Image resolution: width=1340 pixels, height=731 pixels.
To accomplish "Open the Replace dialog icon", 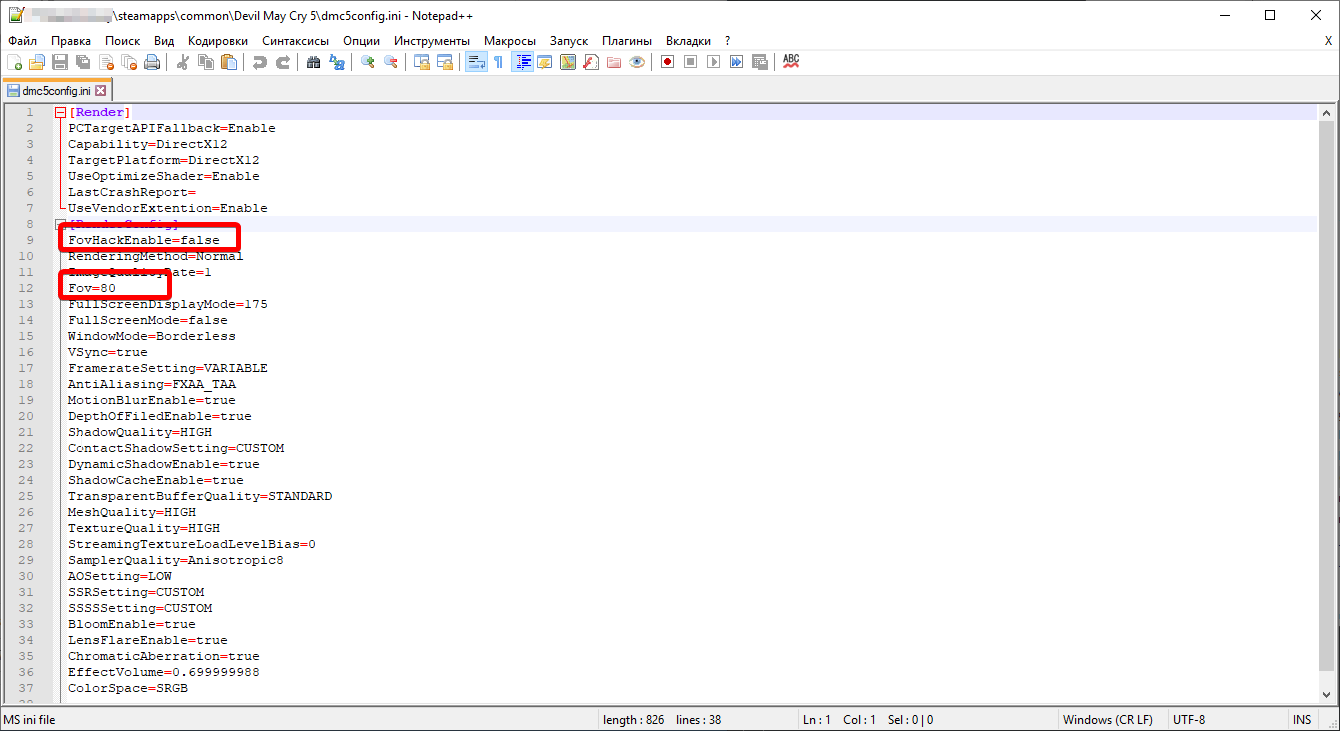I will [337, 62].
